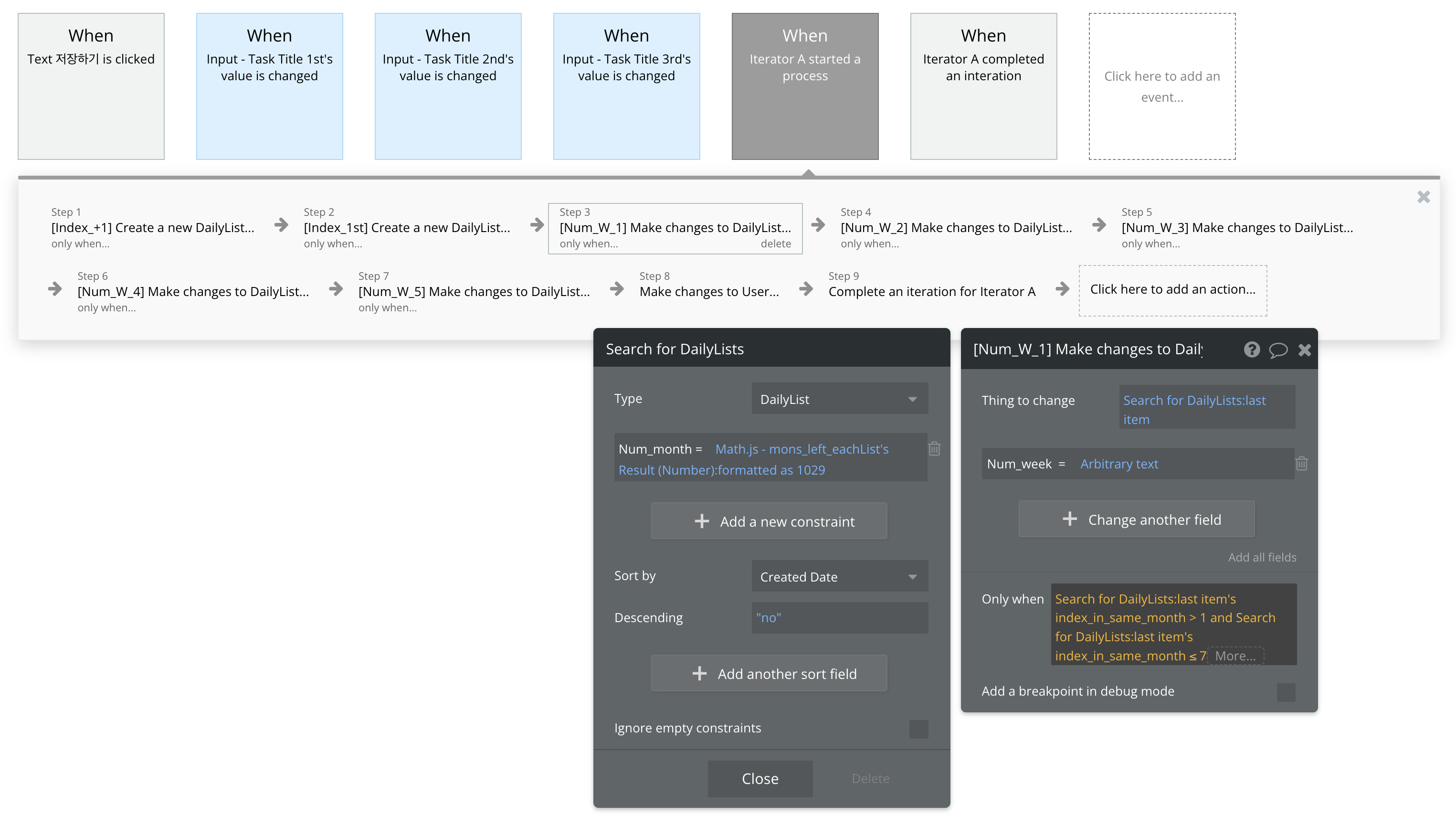
Task: Click the Descending "no" input field
Action: coord(839,617)
